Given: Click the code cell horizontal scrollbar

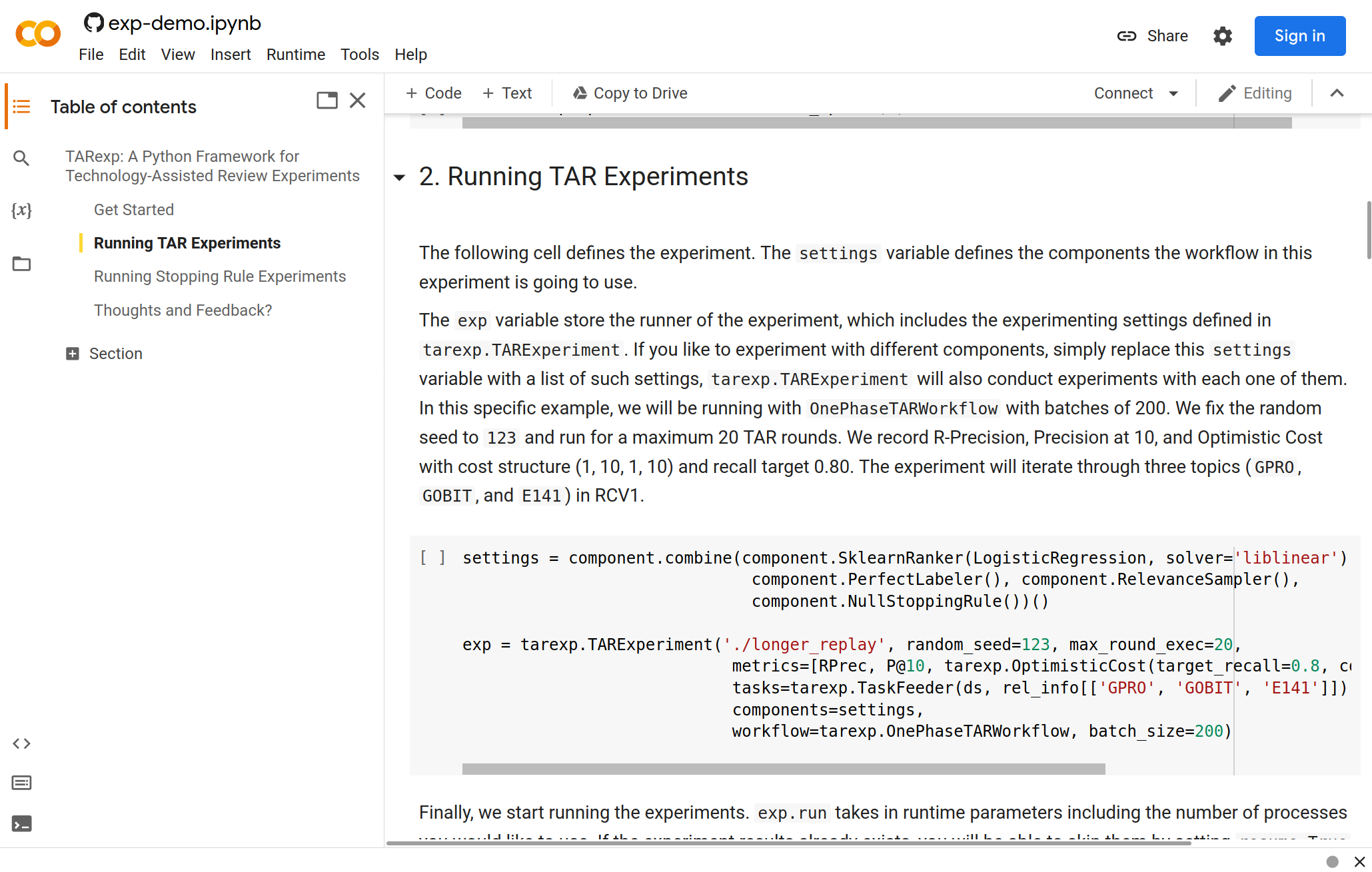Looking at the screenshot, I should point(783,769).
